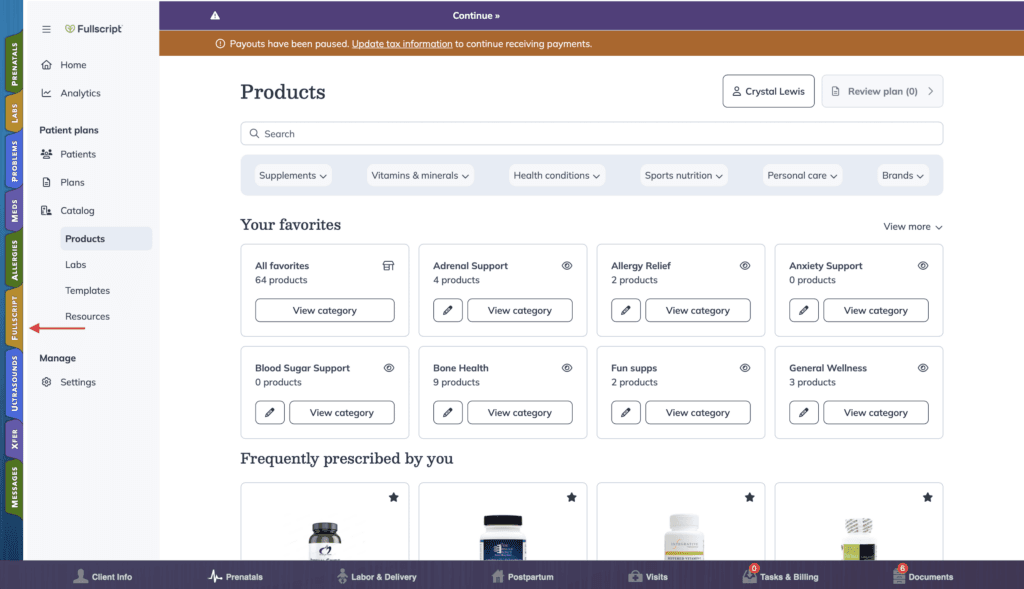View category for All favorites
Image resolution: width=1024 pixels, height=589 pixels.
(x=325, y=310)
